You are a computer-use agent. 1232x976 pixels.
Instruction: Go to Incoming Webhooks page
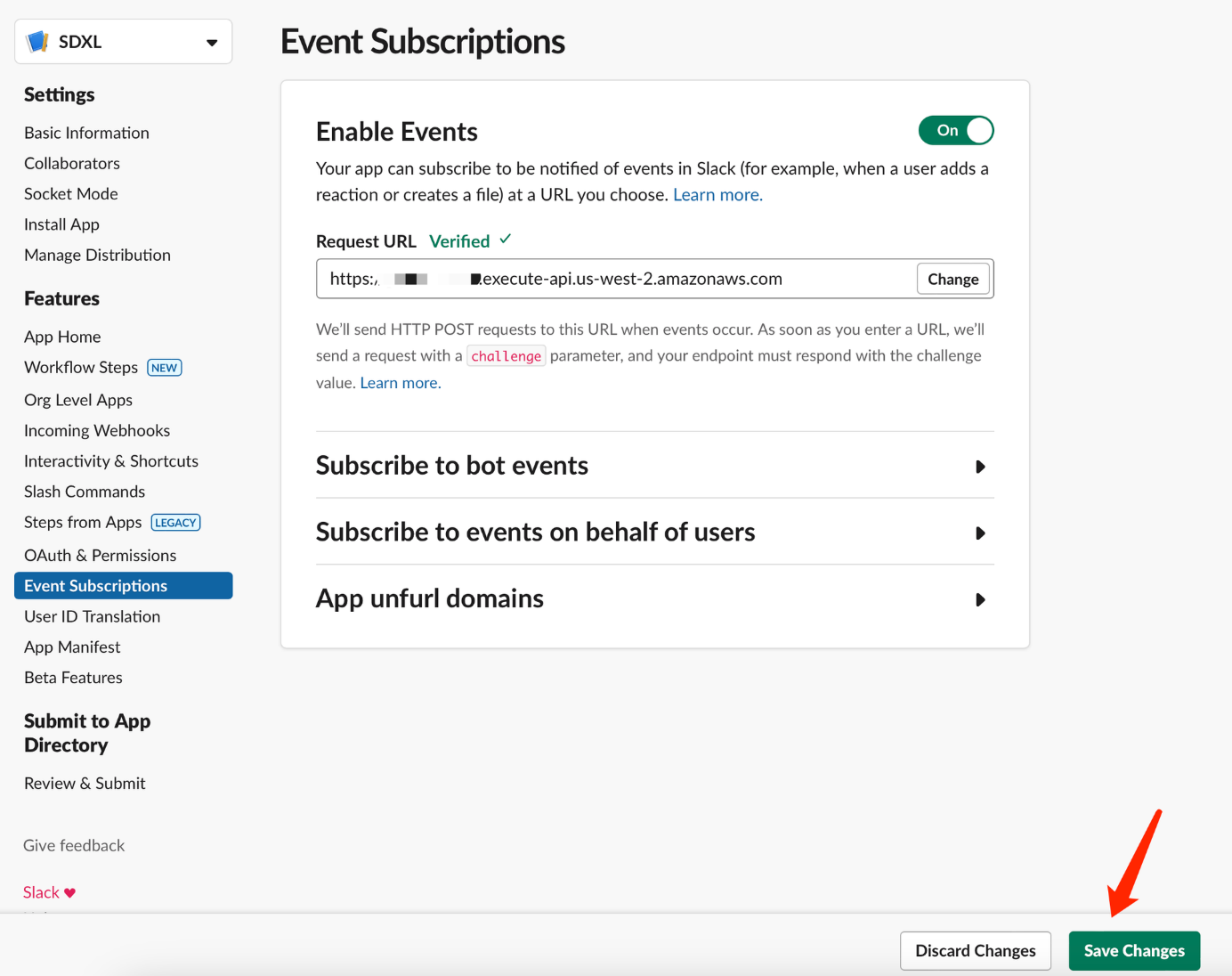click(97, 430)
